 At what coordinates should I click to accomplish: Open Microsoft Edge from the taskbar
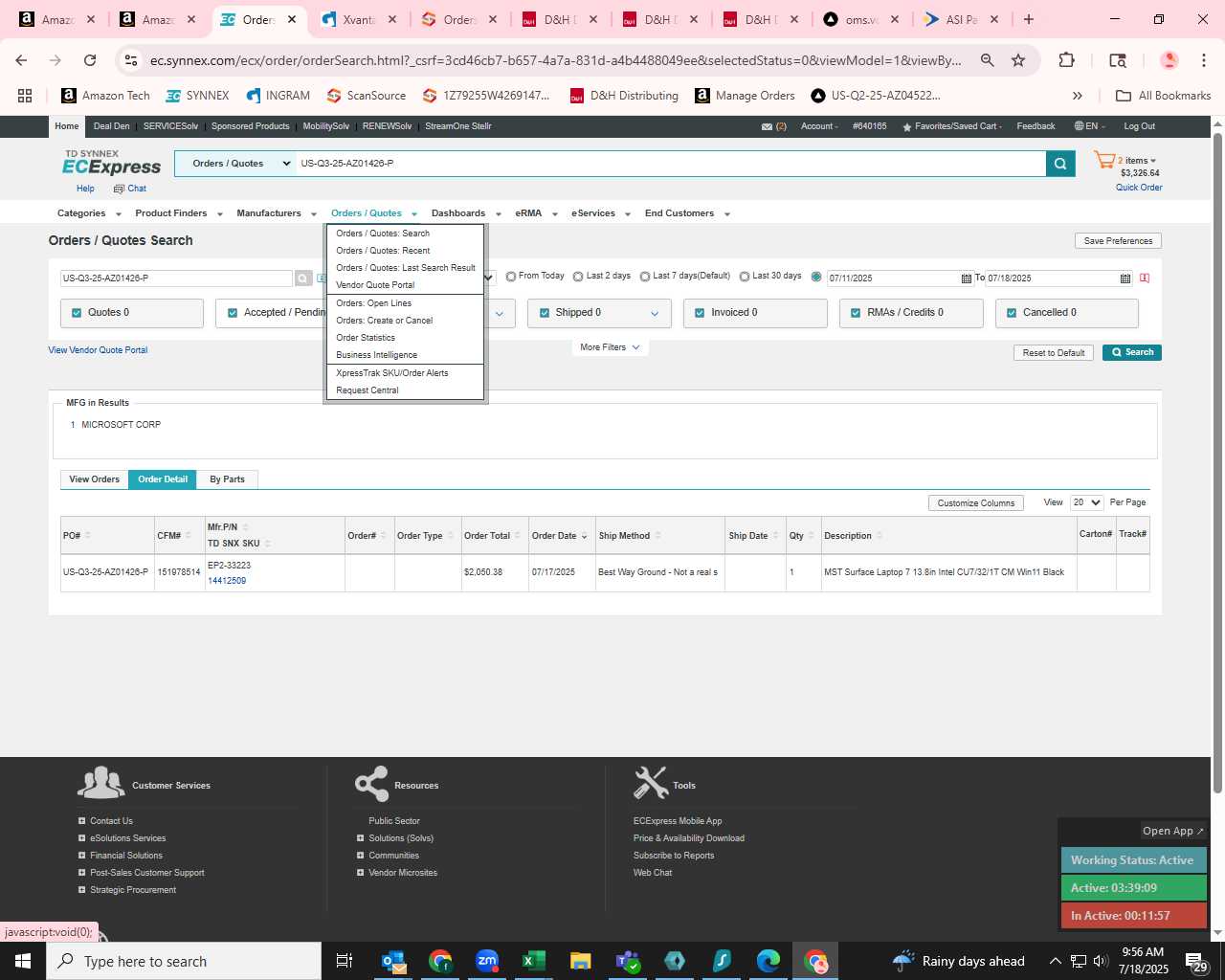pyautogui.click(x=768, y=961)
